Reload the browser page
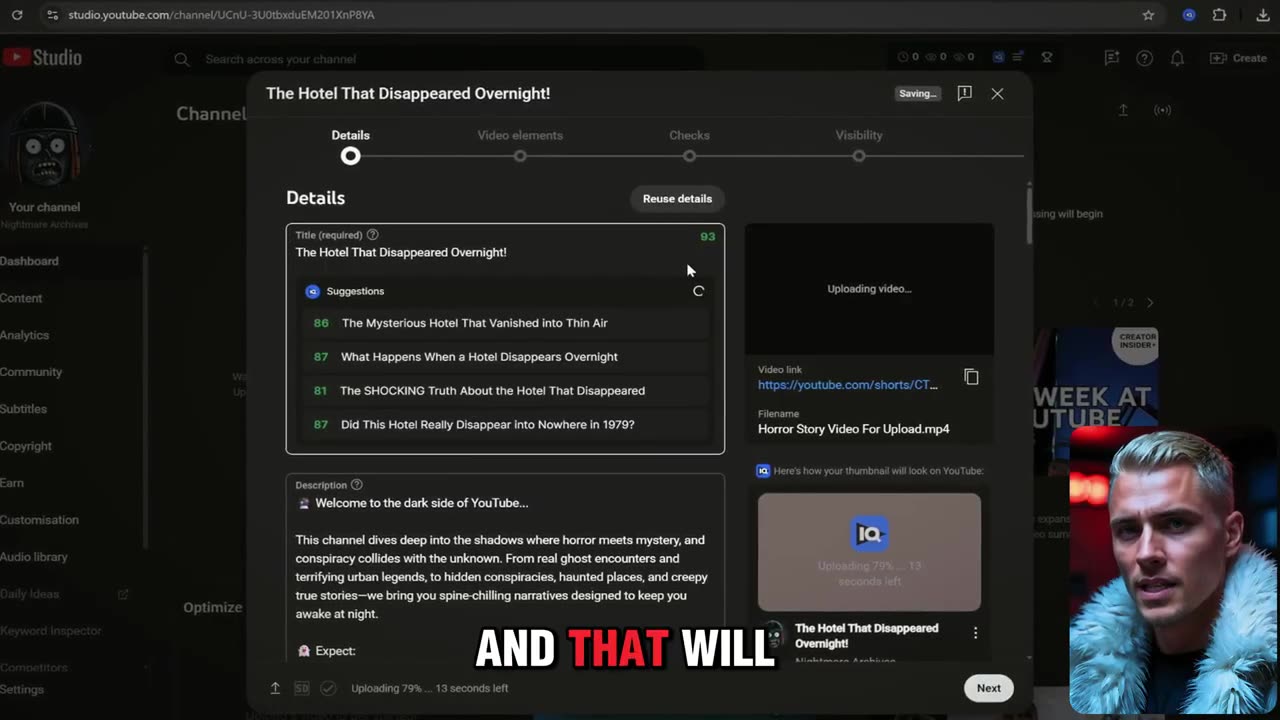Viewport: 1280px width, 720px height. pos(17,15)
